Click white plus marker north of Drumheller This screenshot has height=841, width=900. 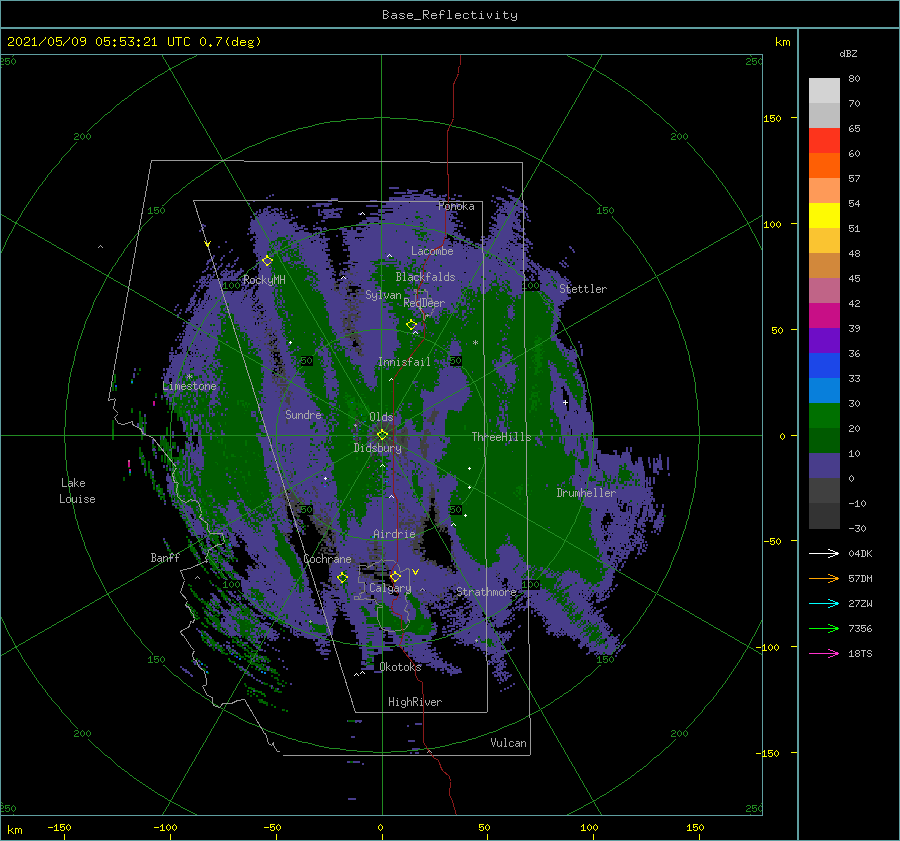(565, 402)
